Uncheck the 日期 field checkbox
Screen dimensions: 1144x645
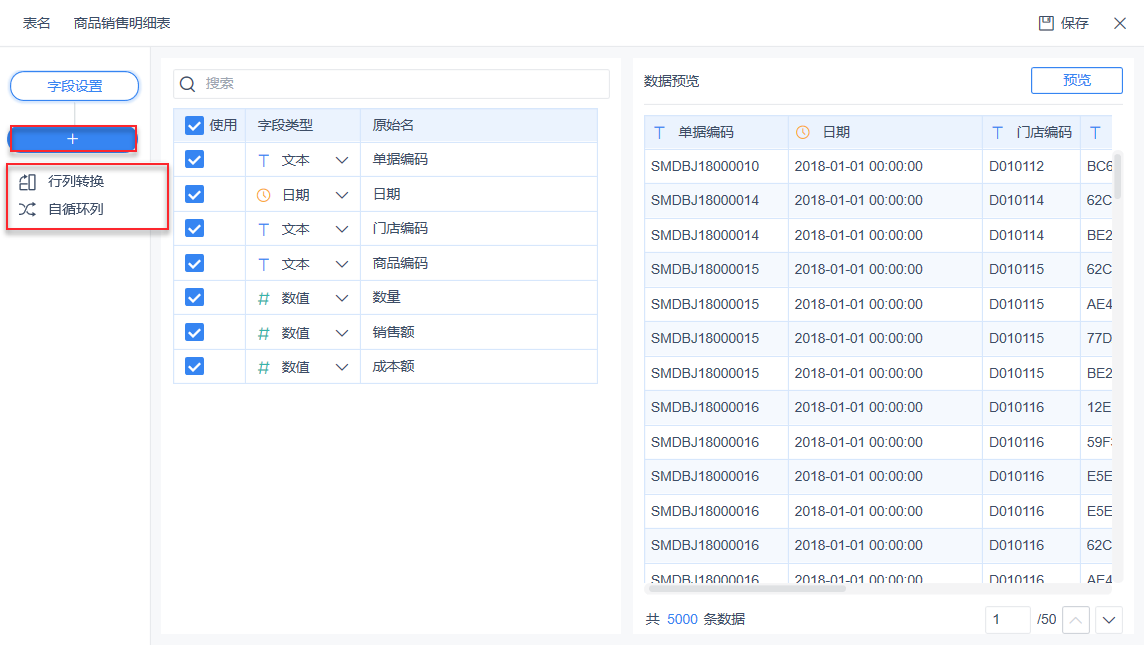(194, 194)
